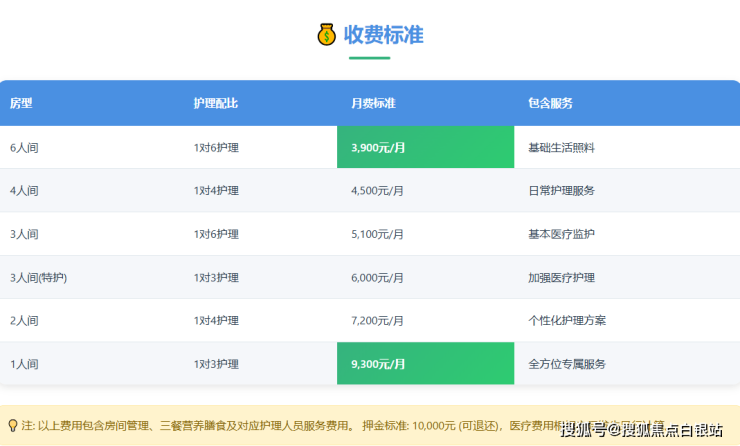Select the 2人间 room type cell
Viewport: 740px width, 446px height.
pos(24,321)
